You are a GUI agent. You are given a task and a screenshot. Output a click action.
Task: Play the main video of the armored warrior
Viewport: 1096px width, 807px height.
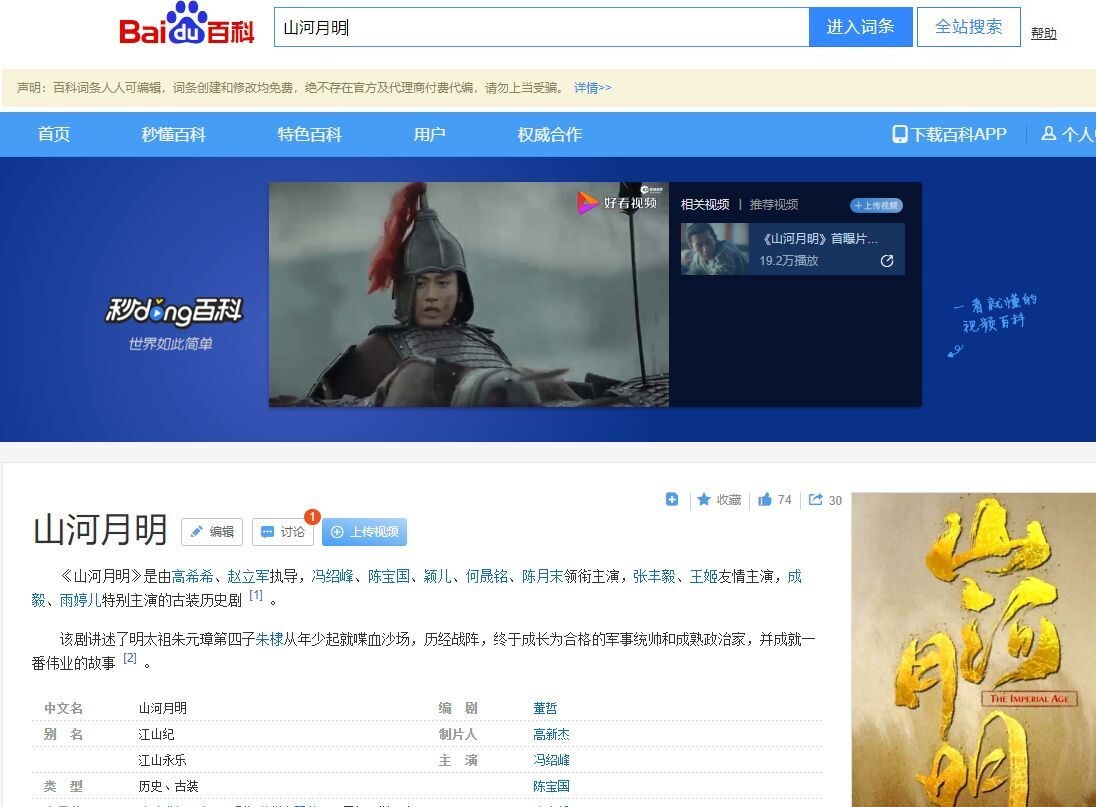pyautogui.click(x=468, y=294)
